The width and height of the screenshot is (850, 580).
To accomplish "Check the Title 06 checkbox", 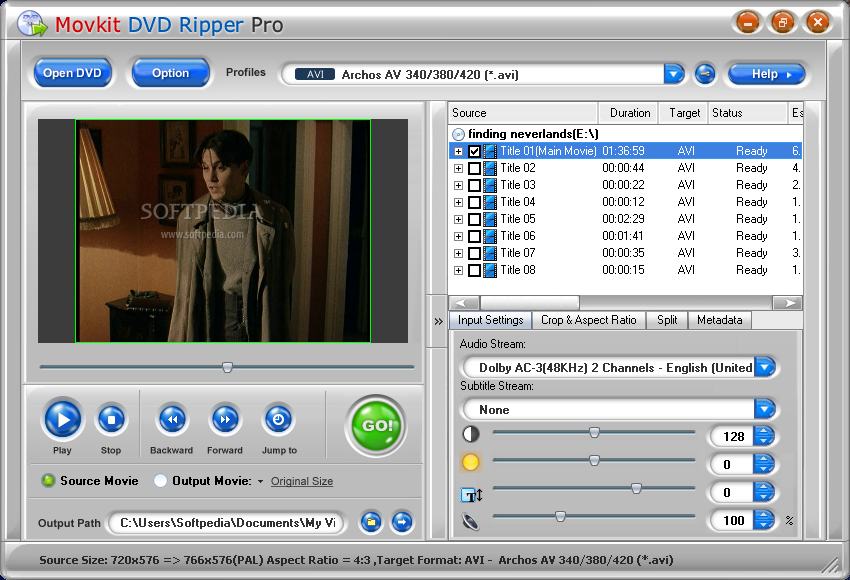I will [x=474, y=236].
